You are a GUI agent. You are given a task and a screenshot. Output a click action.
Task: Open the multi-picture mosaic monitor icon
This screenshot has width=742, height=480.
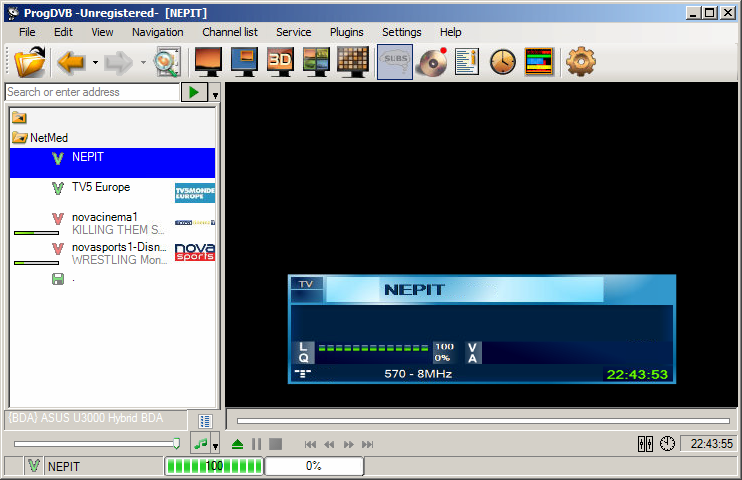(316, 62)
